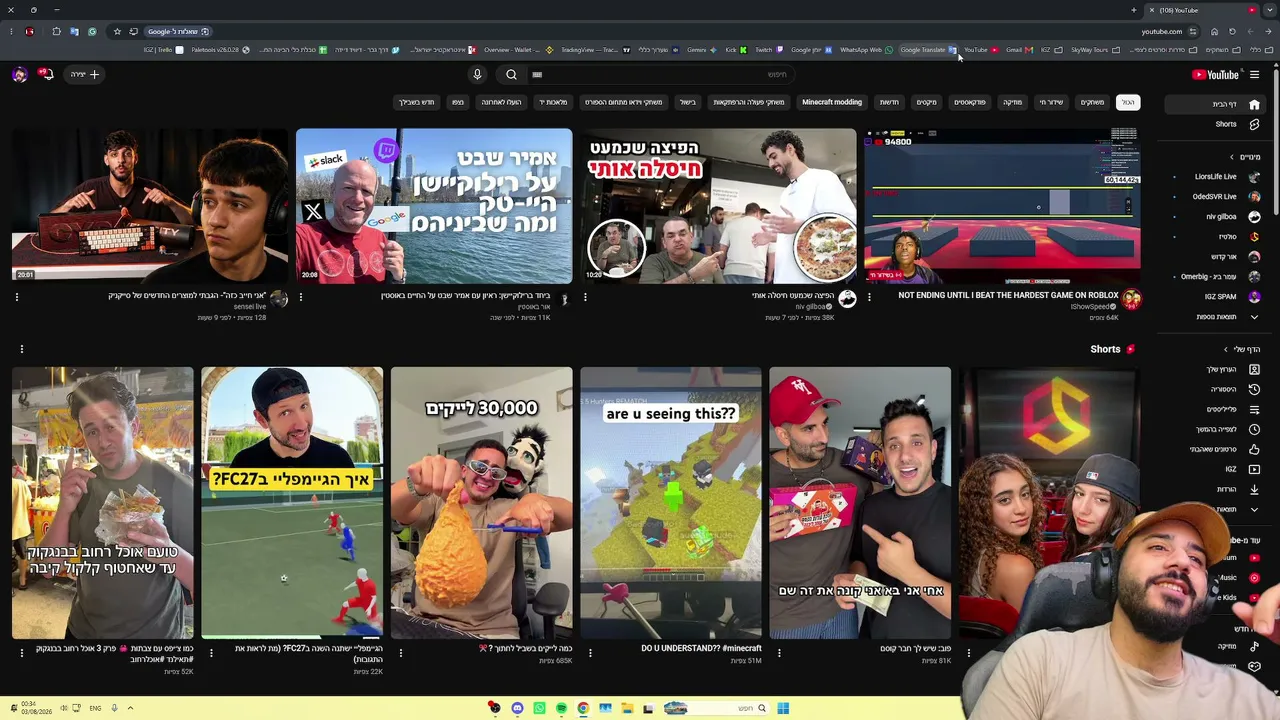Click 'NOT ENDING UNTIL I BEAT' video title

(1008, 295)
